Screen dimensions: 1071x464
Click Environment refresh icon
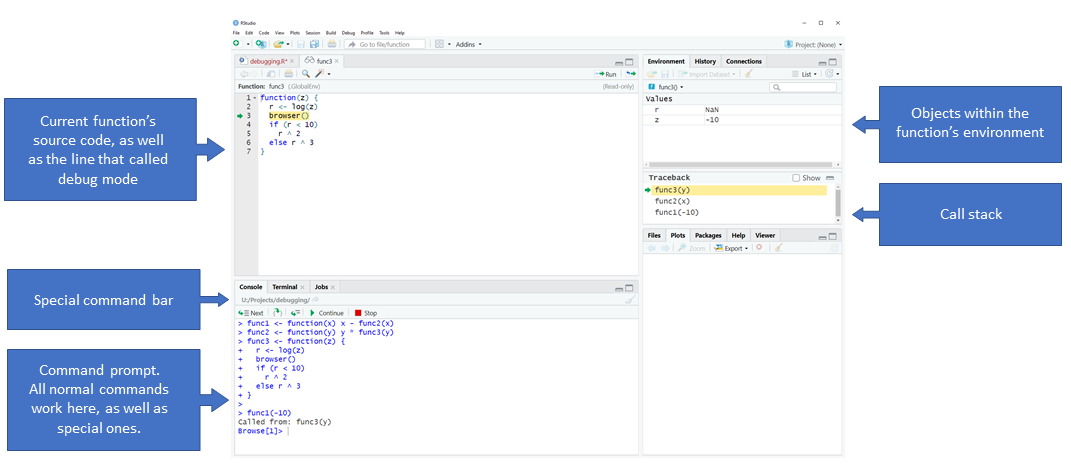(x=829, y=74)
